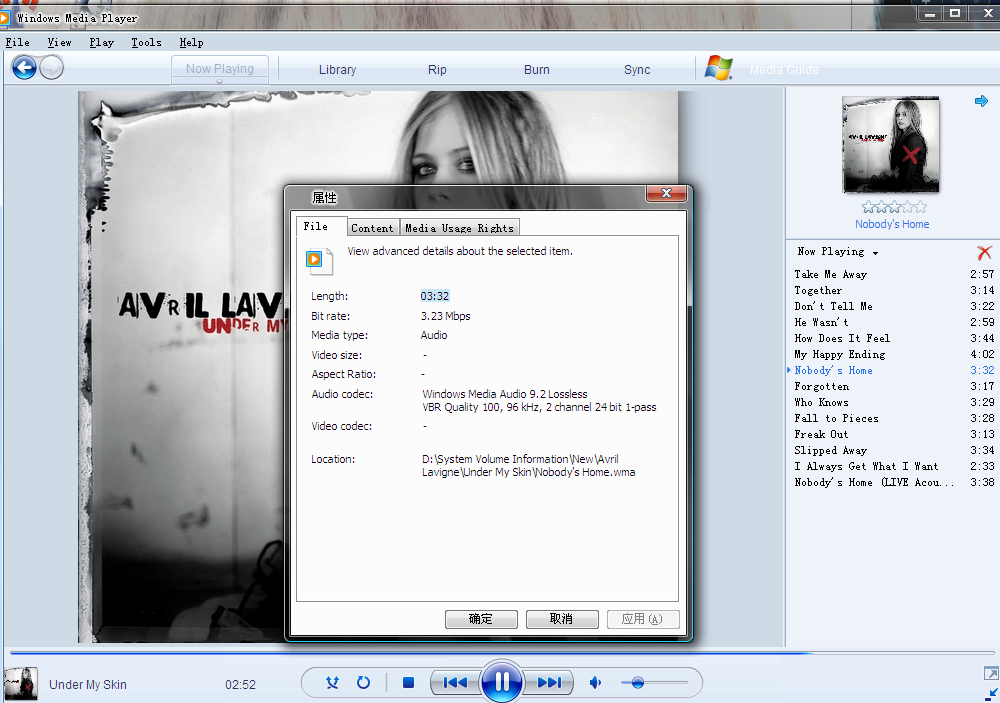Click the 确定 (OK) button
This screenshot has height=703, width=1000.
pyautogui.click(x=481, y=619)
